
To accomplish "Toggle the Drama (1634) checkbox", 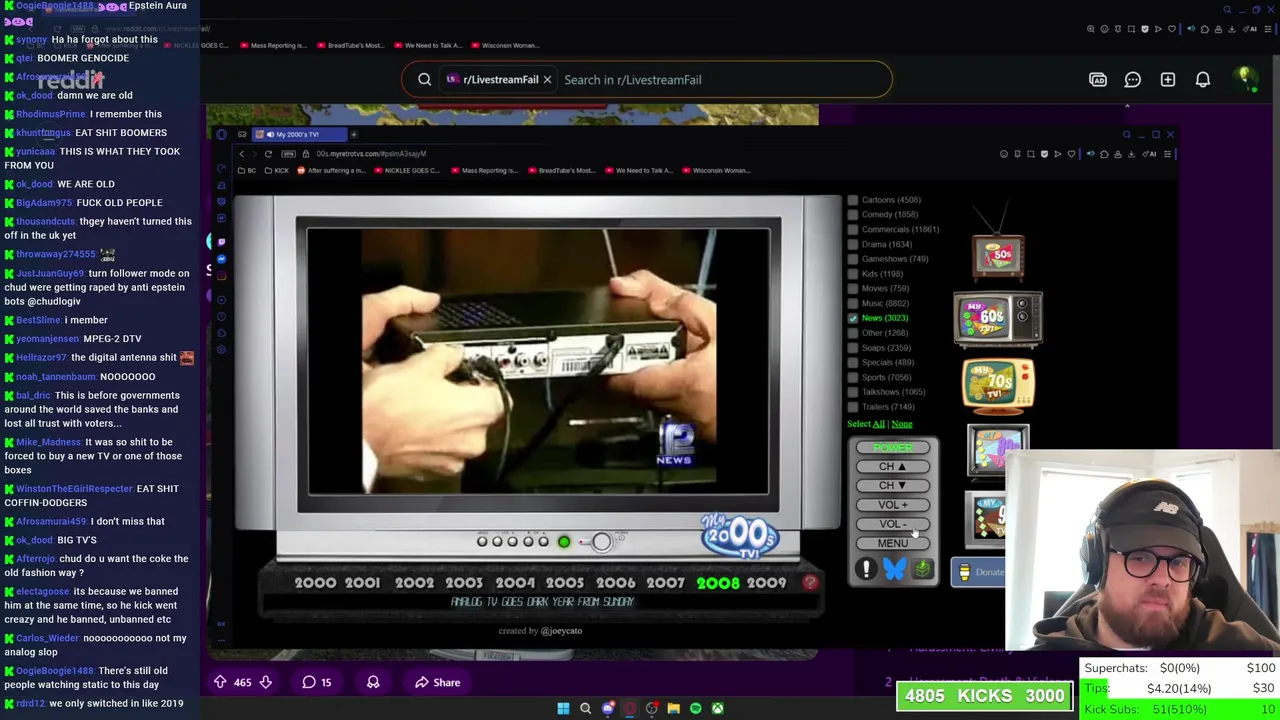I will point(853,244).
